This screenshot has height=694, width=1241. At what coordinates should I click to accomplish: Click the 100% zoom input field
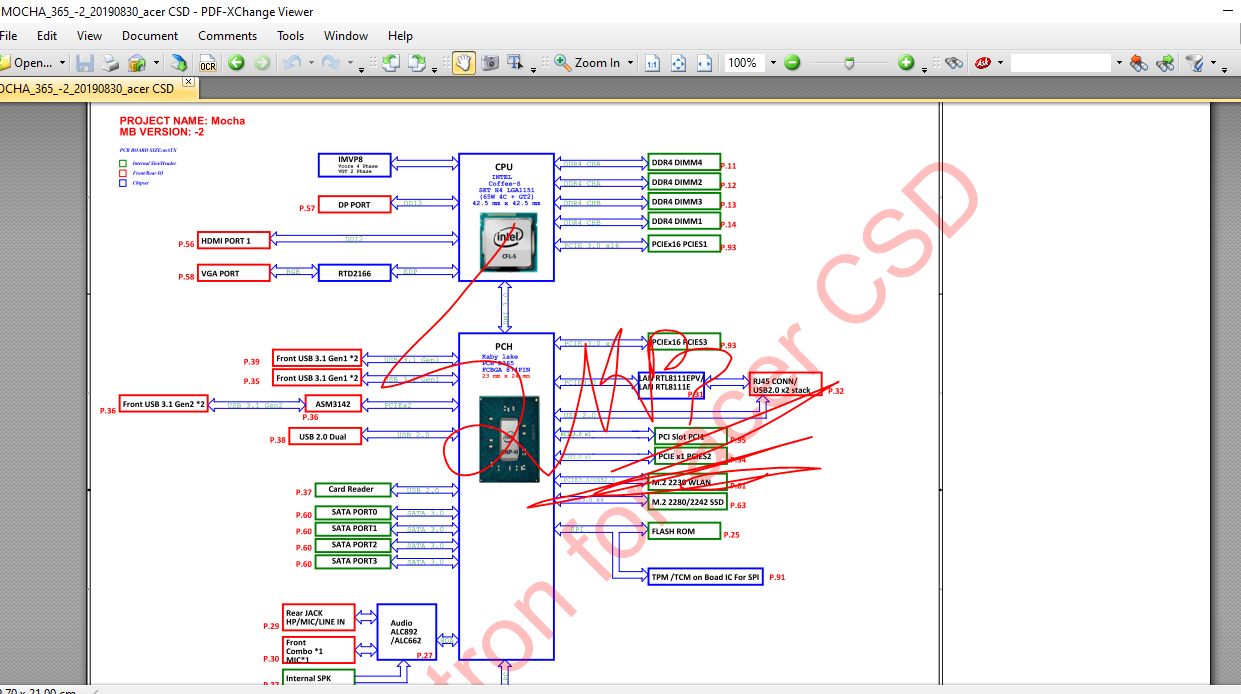[745, 62]
